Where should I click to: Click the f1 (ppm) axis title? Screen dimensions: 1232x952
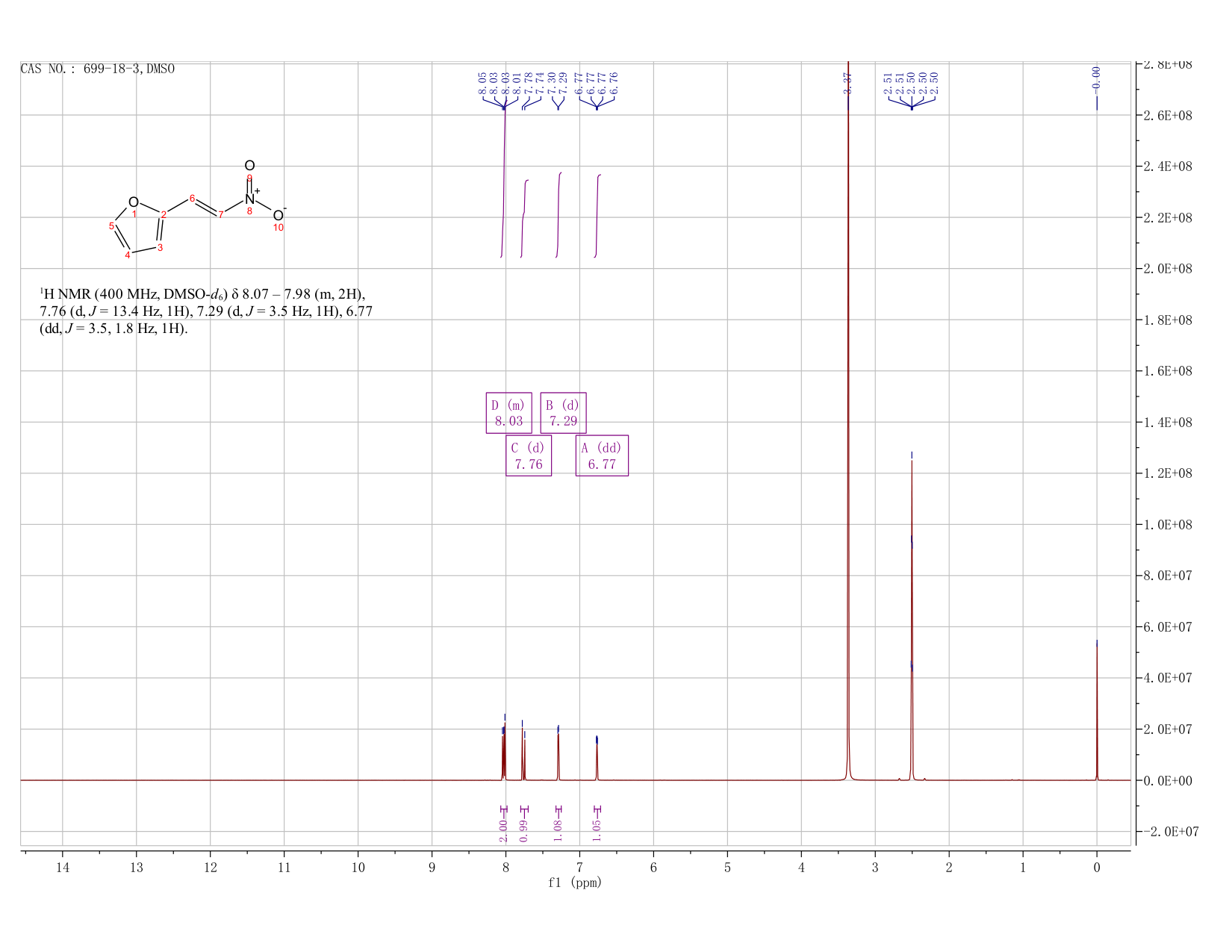tap(575, 883)
